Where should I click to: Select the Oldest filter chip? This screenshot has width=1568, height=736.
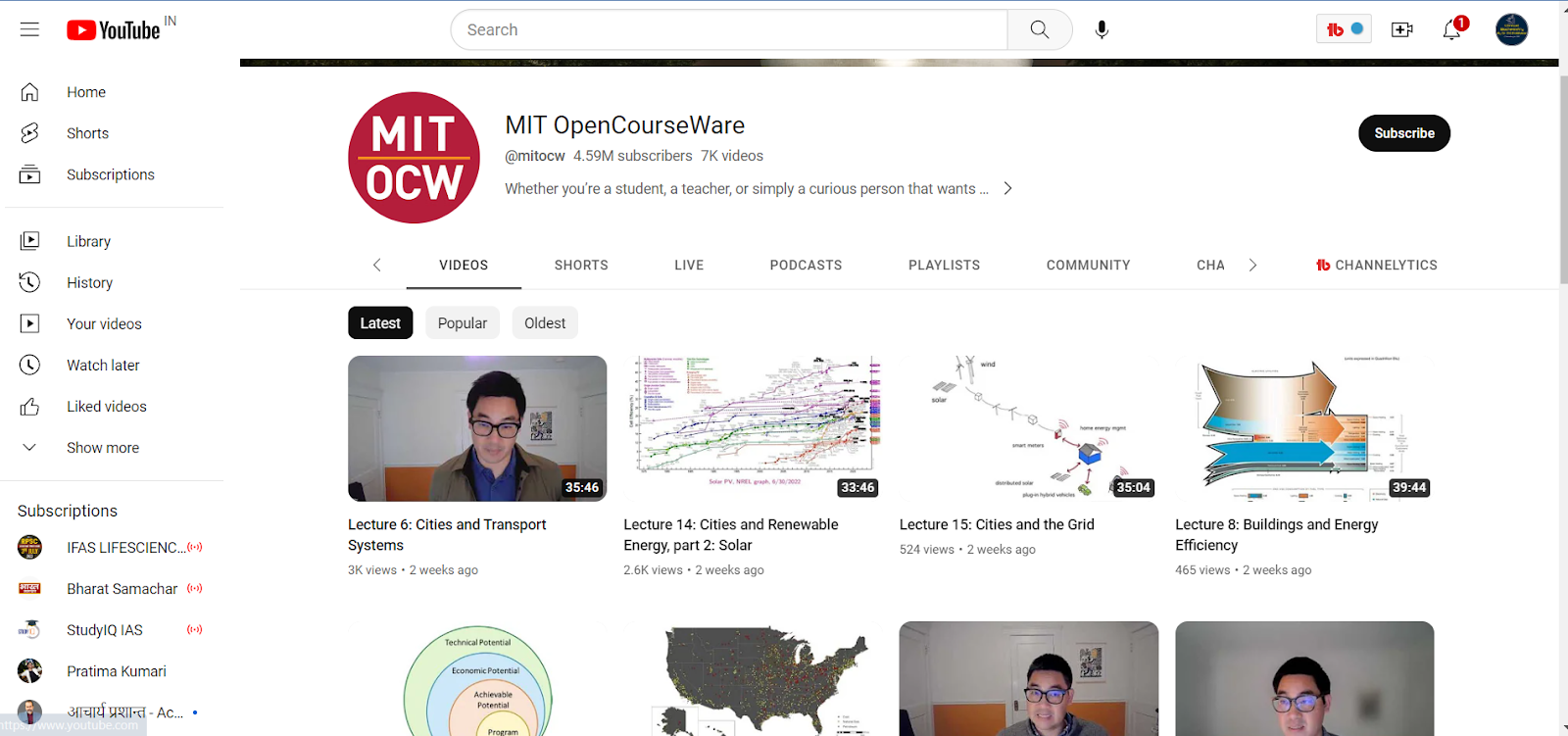pos(545,323)
